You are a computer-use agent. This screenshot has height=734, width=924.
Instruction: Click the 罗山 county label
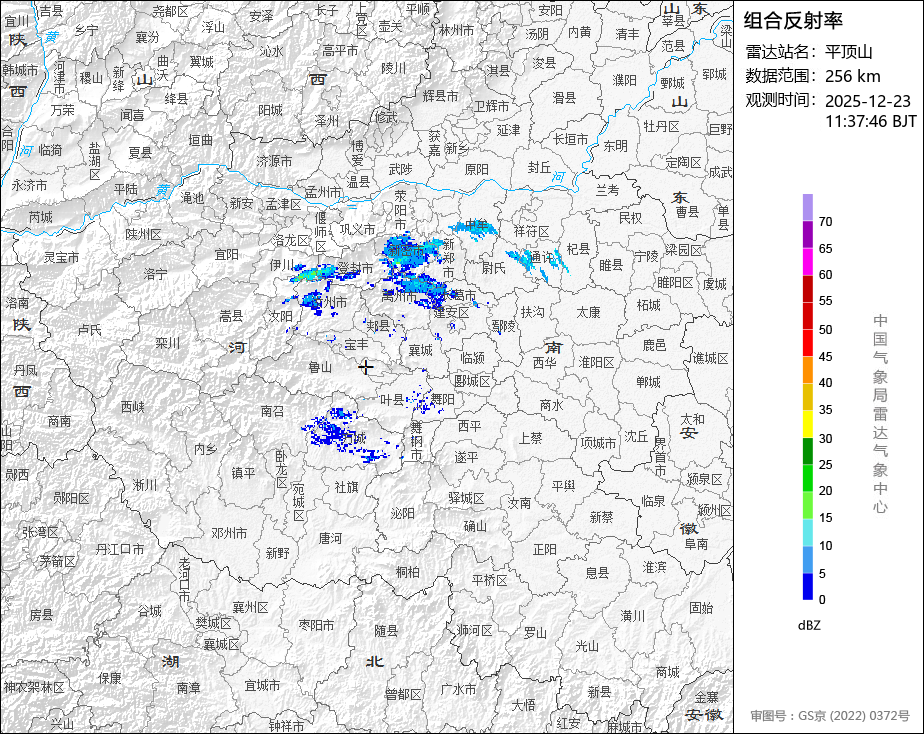(x=535, y=633)
